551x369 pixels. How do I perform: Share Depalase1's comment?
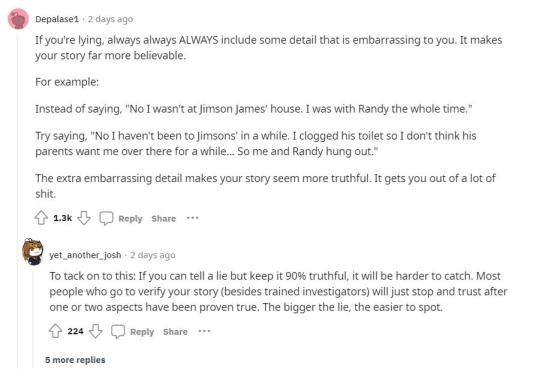tap(163, 219)
